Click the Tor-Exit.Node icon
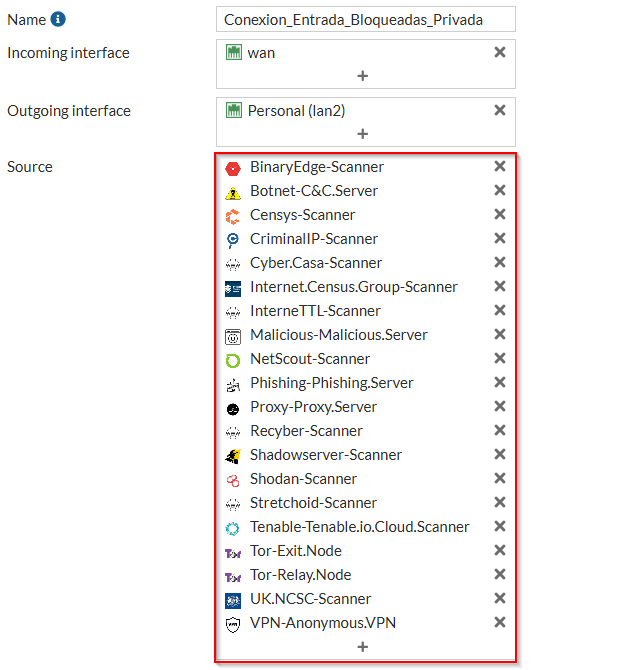Screen dimensions: 633x670 [233, 551]
